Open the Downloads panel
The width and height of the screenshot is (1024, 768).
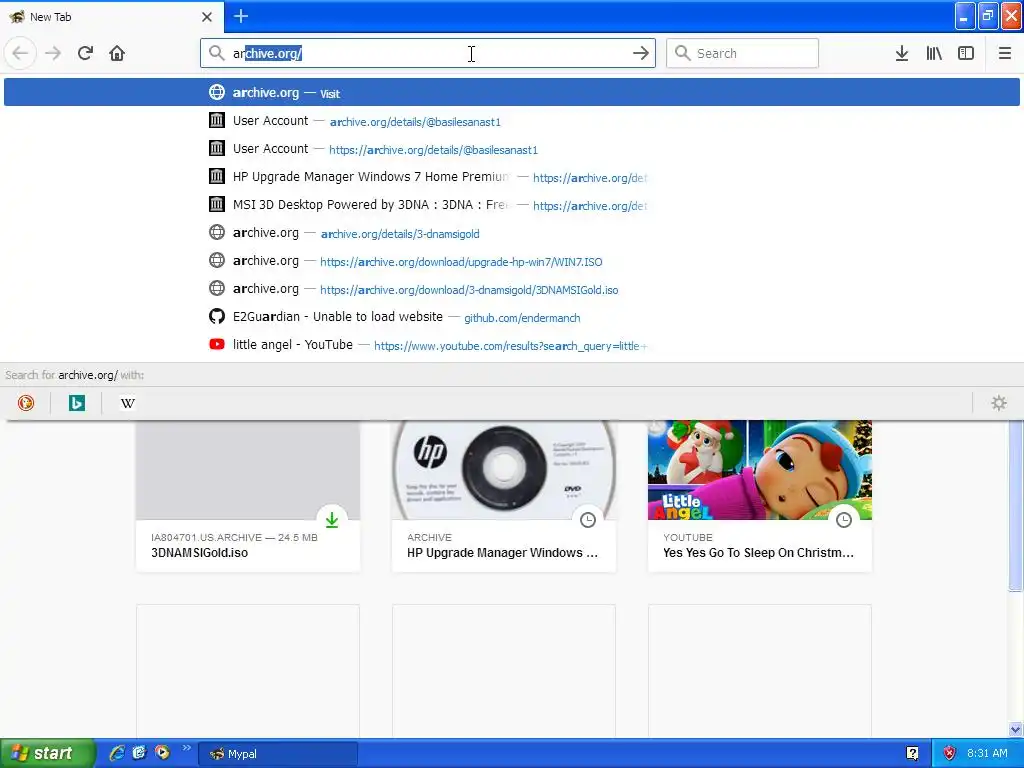[x=901, y=53]
